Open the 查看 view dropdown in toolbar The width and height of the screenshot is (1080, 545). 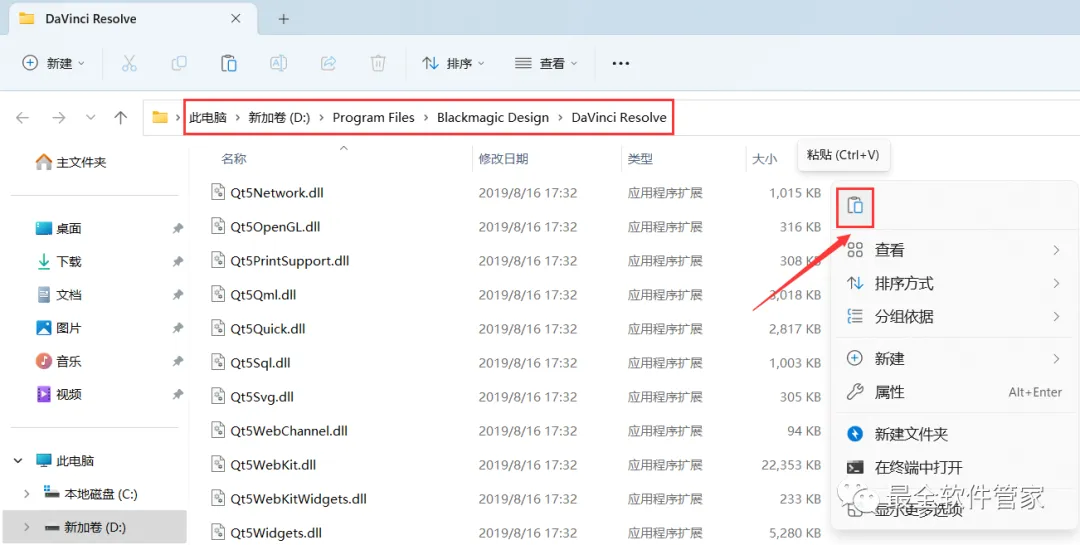(x=546, y=63)
